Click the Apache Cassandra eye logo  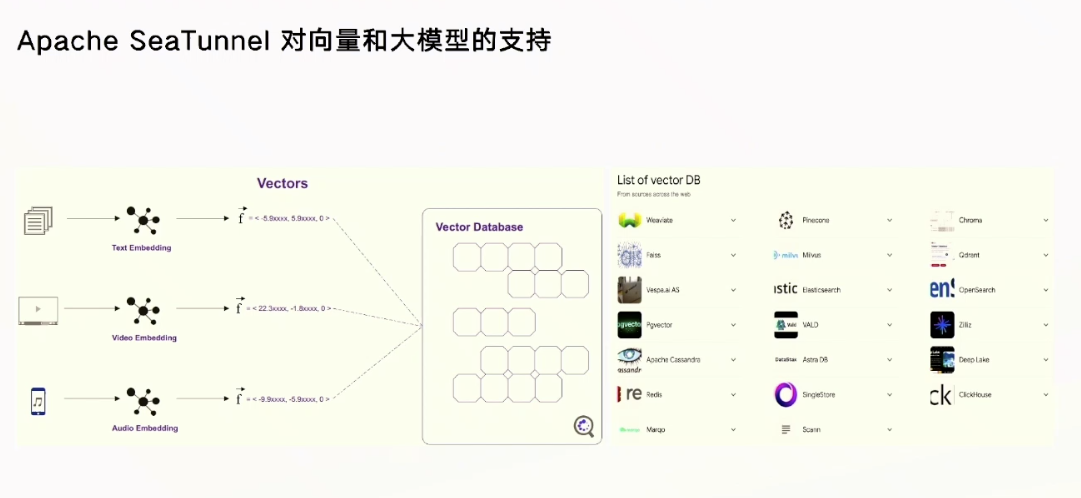(629, 359)
